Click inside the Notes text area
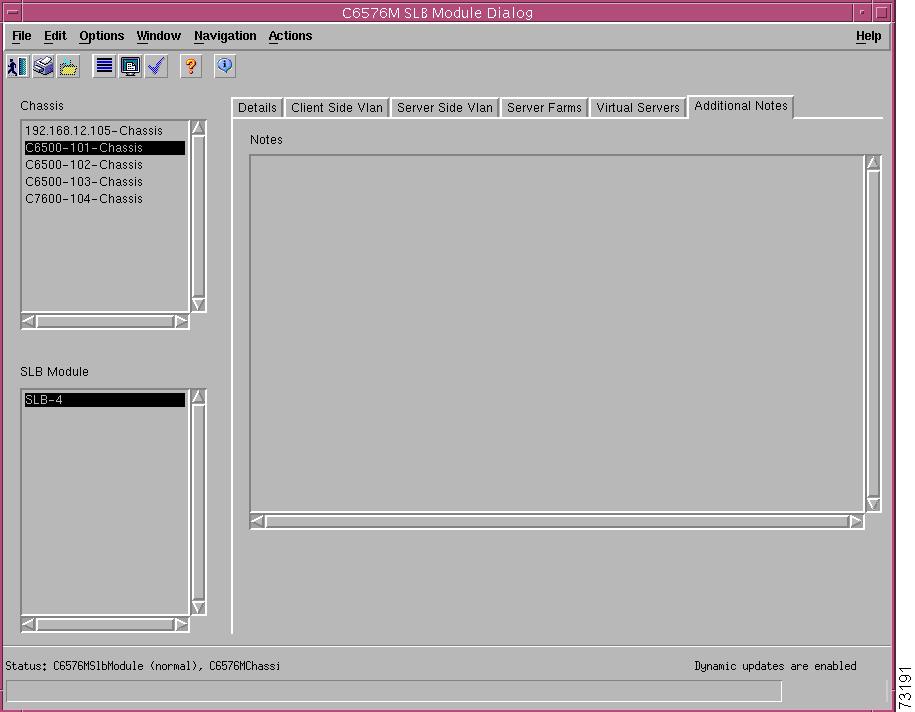The image size is (915, 712). tap(556, 333)
